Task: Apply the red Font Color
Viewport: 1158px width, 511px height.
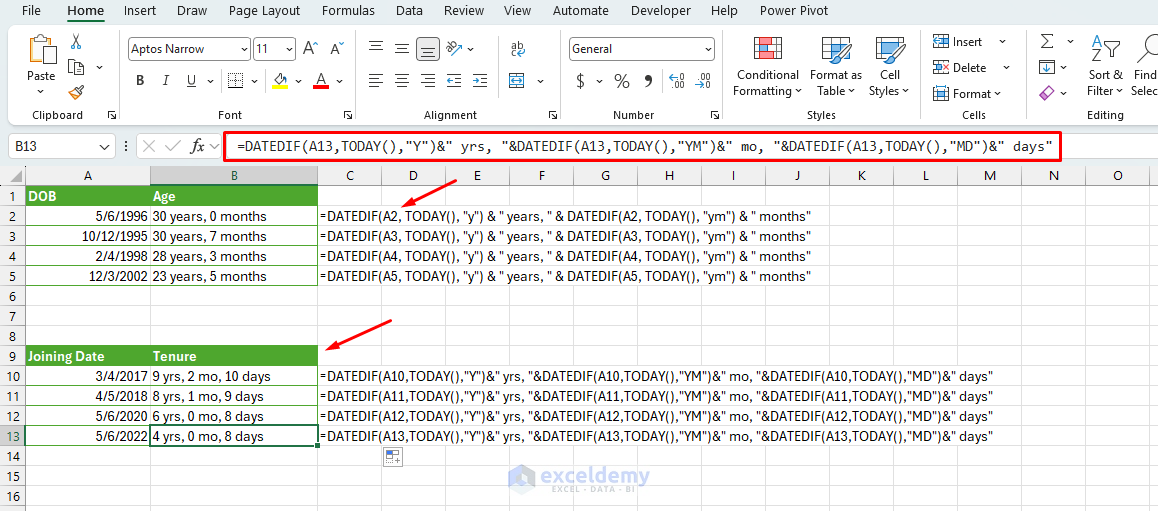Action: coord(321,80)
